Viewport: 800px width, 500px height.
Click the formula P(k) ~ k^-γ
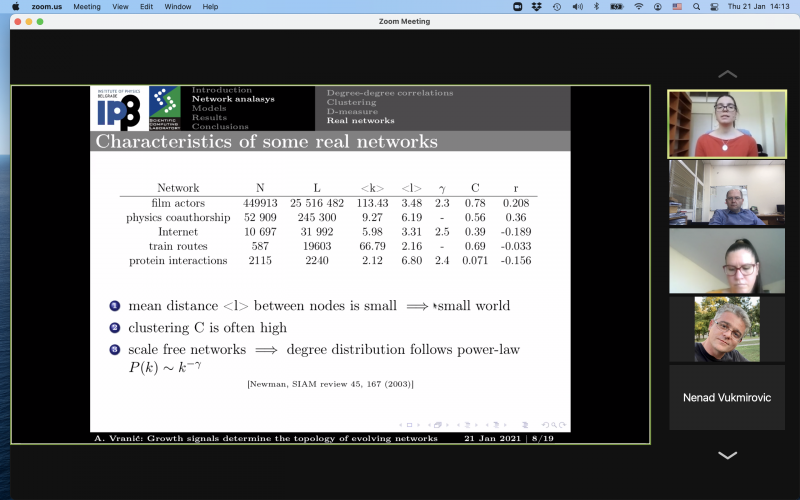coord(165,367)
